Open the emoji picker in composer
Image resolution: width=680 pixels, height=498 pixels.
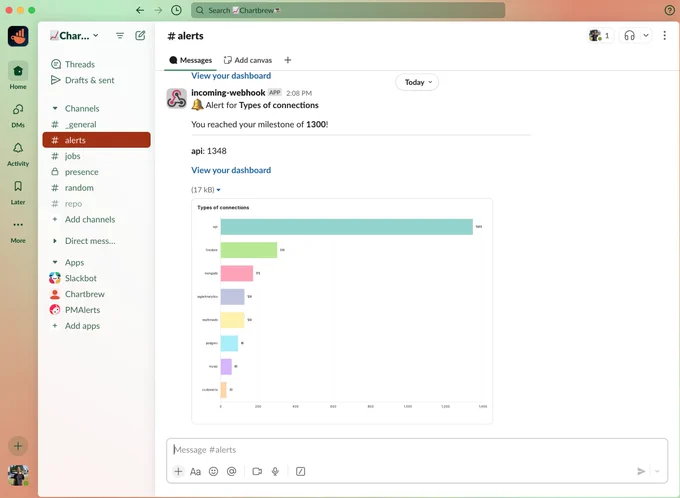click(213, 471)
